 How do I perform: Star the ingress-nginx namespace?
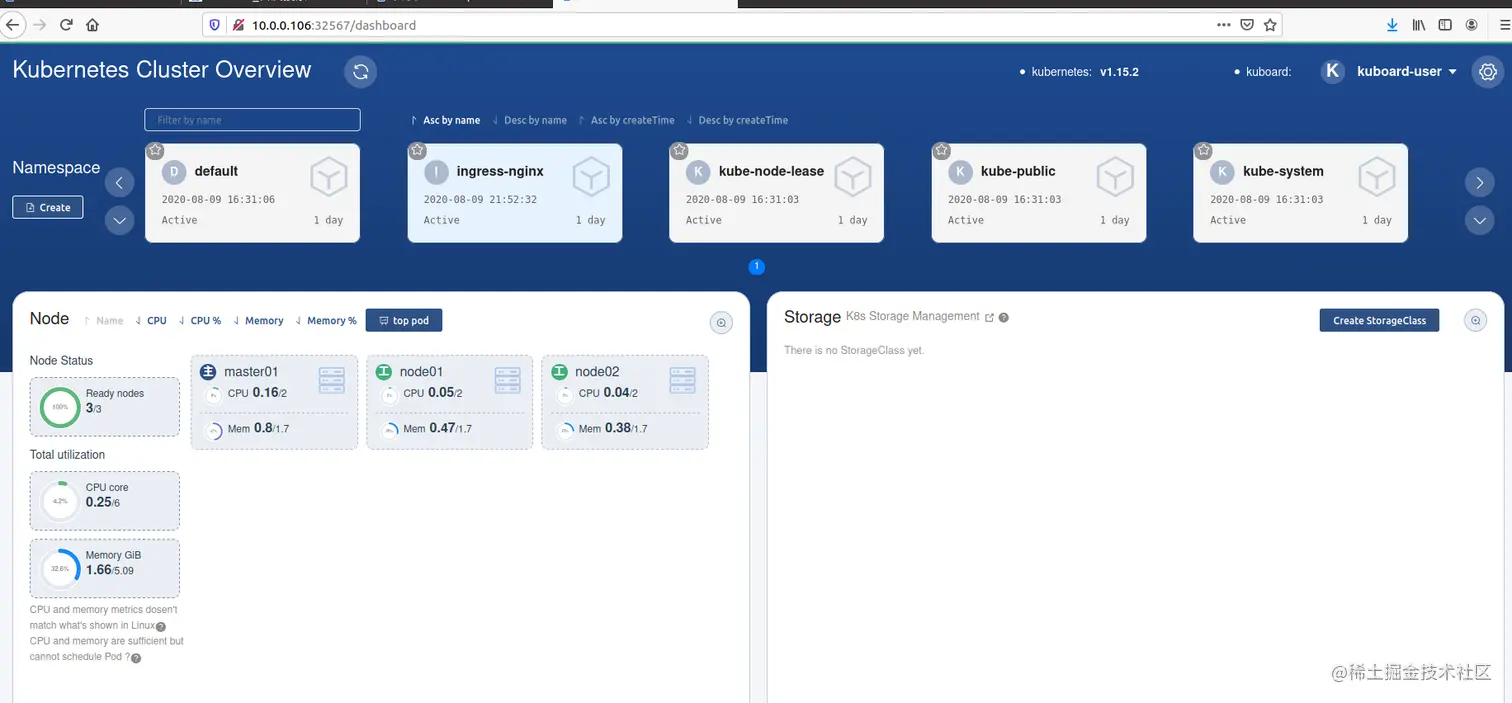pos(417,150)
